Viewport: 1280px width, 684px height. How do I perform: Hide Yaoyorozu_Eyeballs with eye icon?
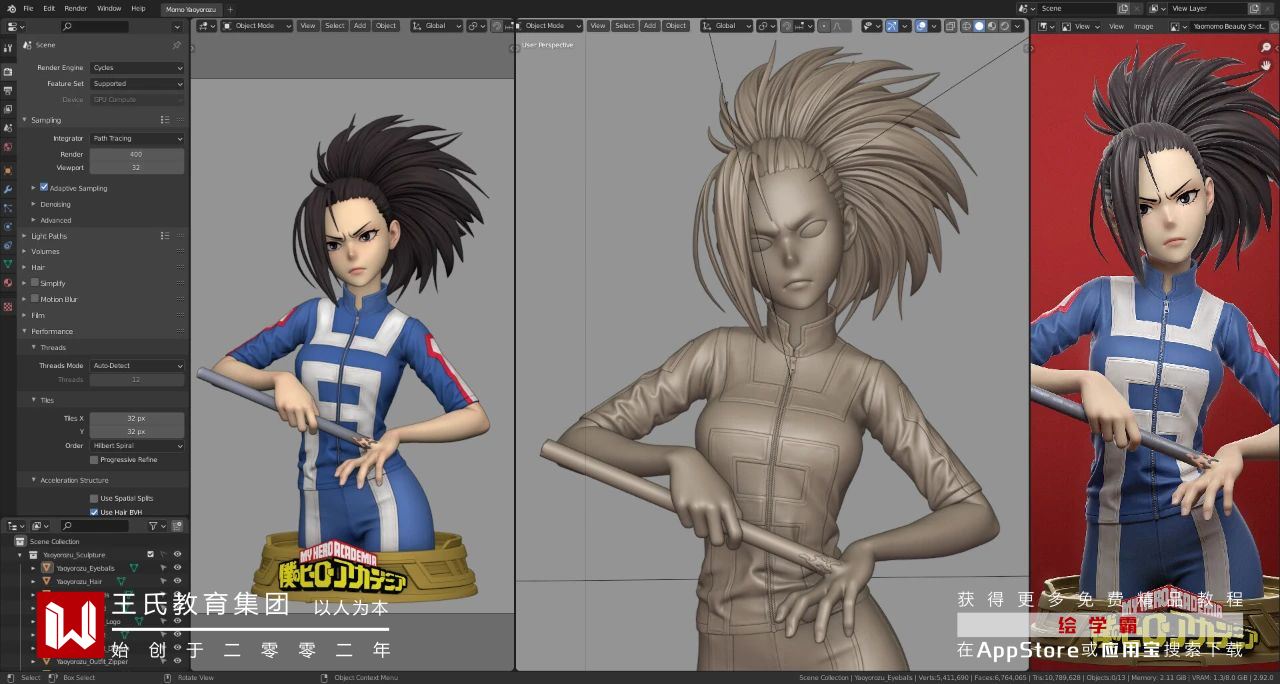click(x=177, y=568)
